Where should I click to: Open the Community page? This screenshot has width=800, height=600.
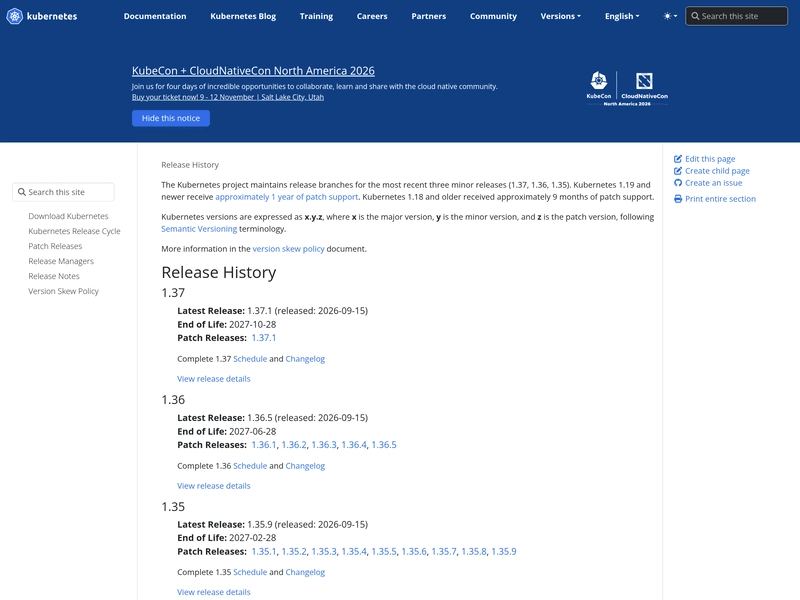click(493, 16)
